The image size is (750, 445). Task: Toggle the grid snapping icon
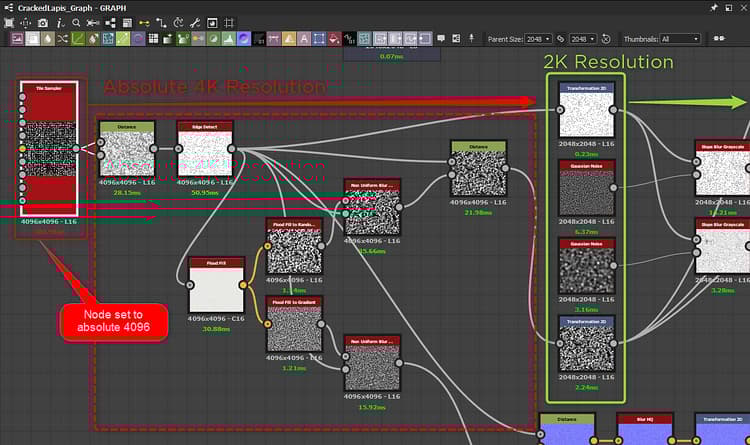pos(229,22)
